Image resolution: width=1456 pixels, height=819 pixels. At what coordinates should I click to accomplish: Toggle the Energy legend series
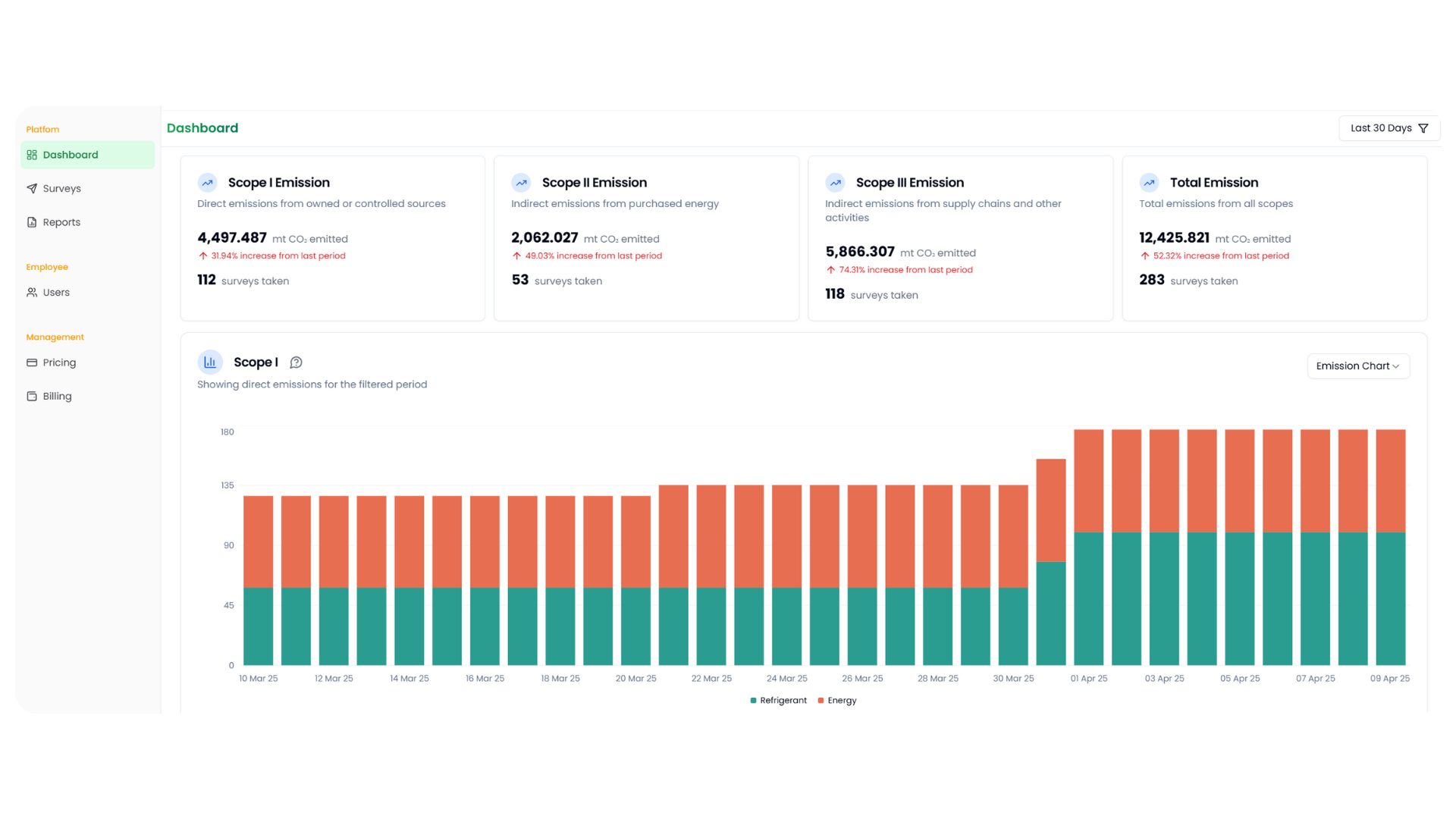[x=837, y=701]
